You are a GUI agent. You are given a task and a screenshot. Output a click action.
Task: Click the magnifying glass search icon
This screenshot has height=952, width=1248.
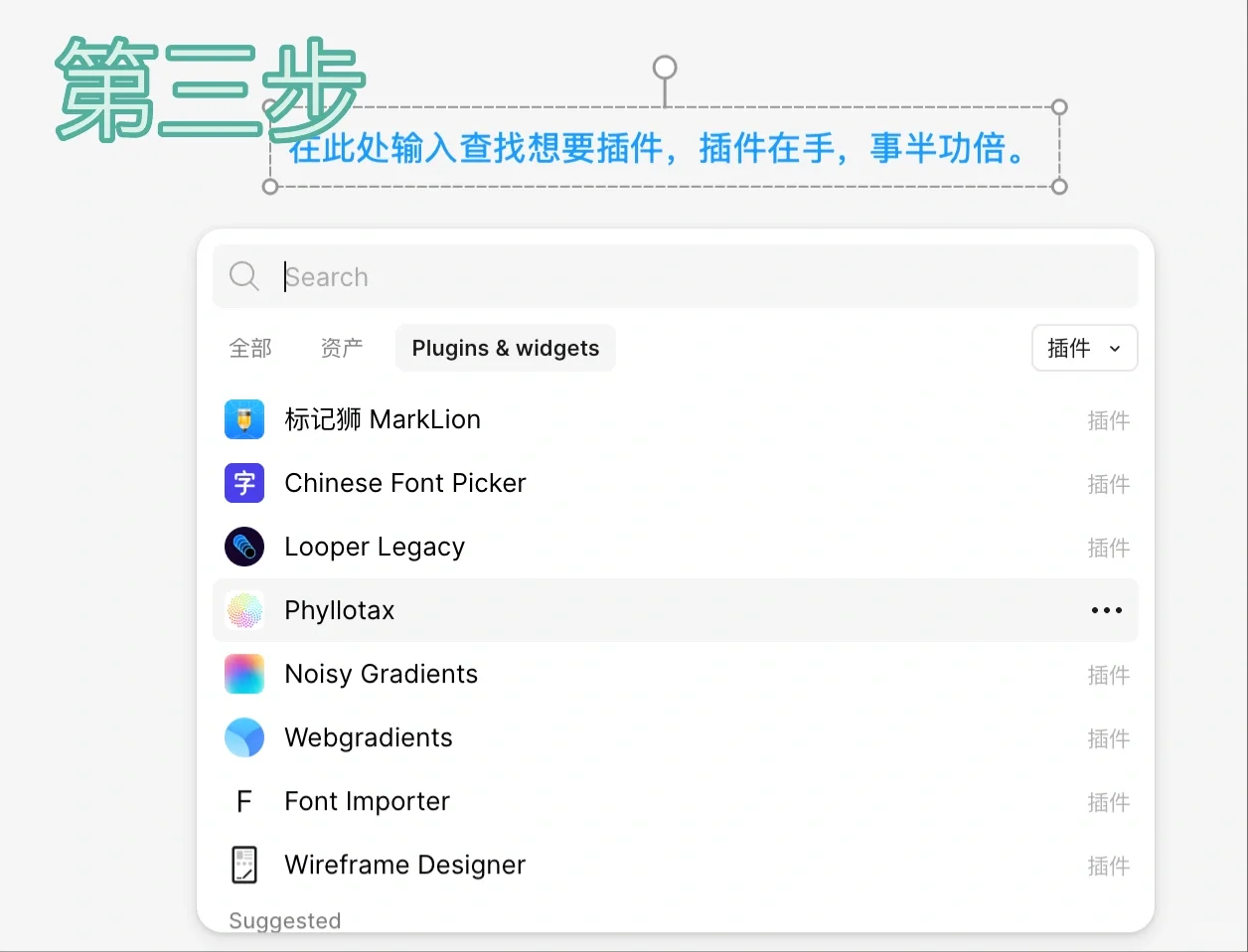point(243,276)
